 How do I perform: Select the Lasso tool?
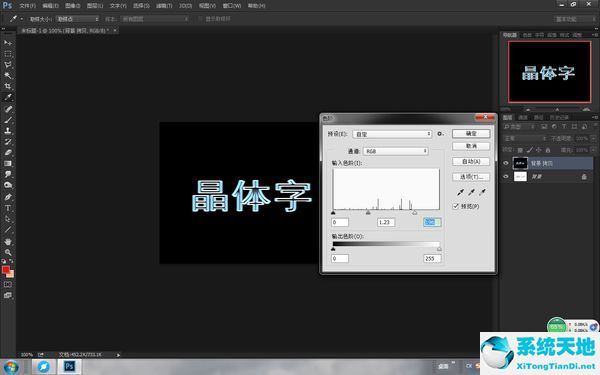click(8, 65)
